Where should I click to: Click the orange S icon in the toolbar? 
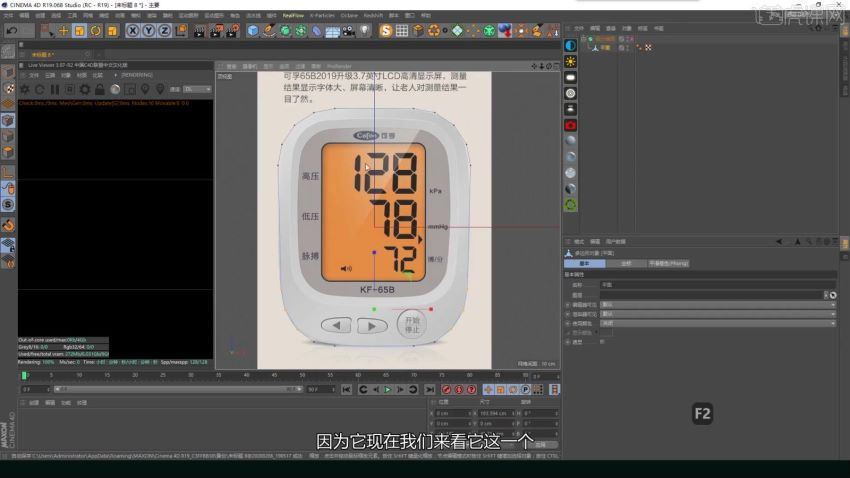click(386, 31)
